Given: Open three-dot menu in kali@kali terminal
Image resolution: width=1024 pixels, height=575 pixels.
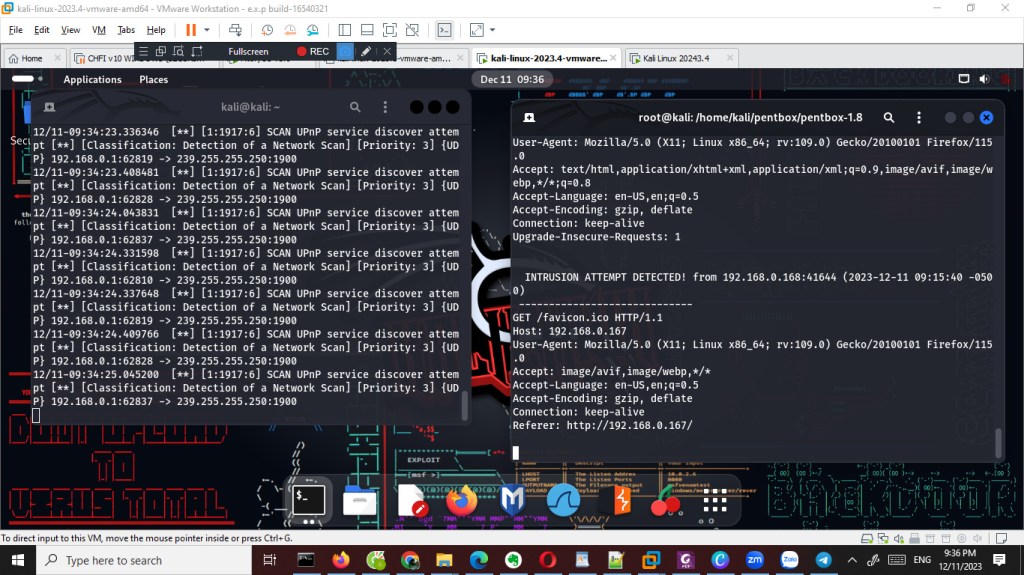Looking at the screenshot, I should click(x=385, y=107).
